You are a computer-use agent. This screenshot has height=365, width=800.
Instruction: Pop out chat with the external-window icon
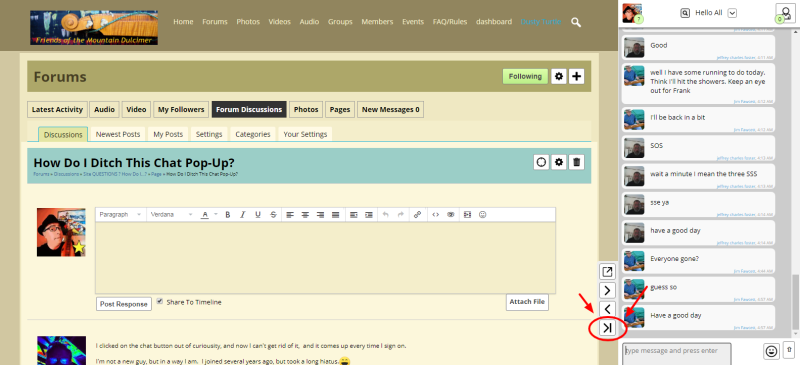pyautogui.click(x=607, y=272)
